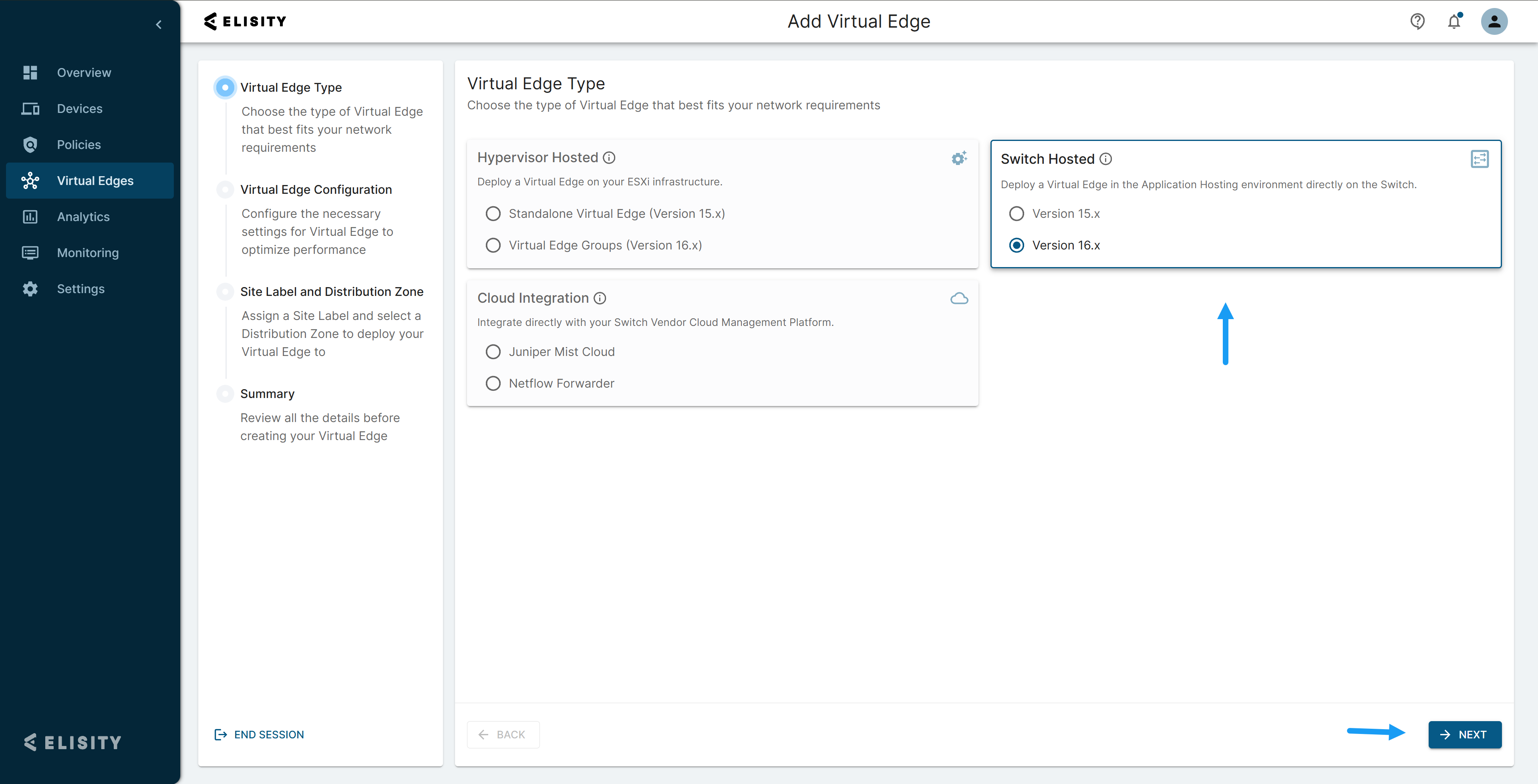
Task: Click the Virtual Edges network icon
Action: [30, 180]
